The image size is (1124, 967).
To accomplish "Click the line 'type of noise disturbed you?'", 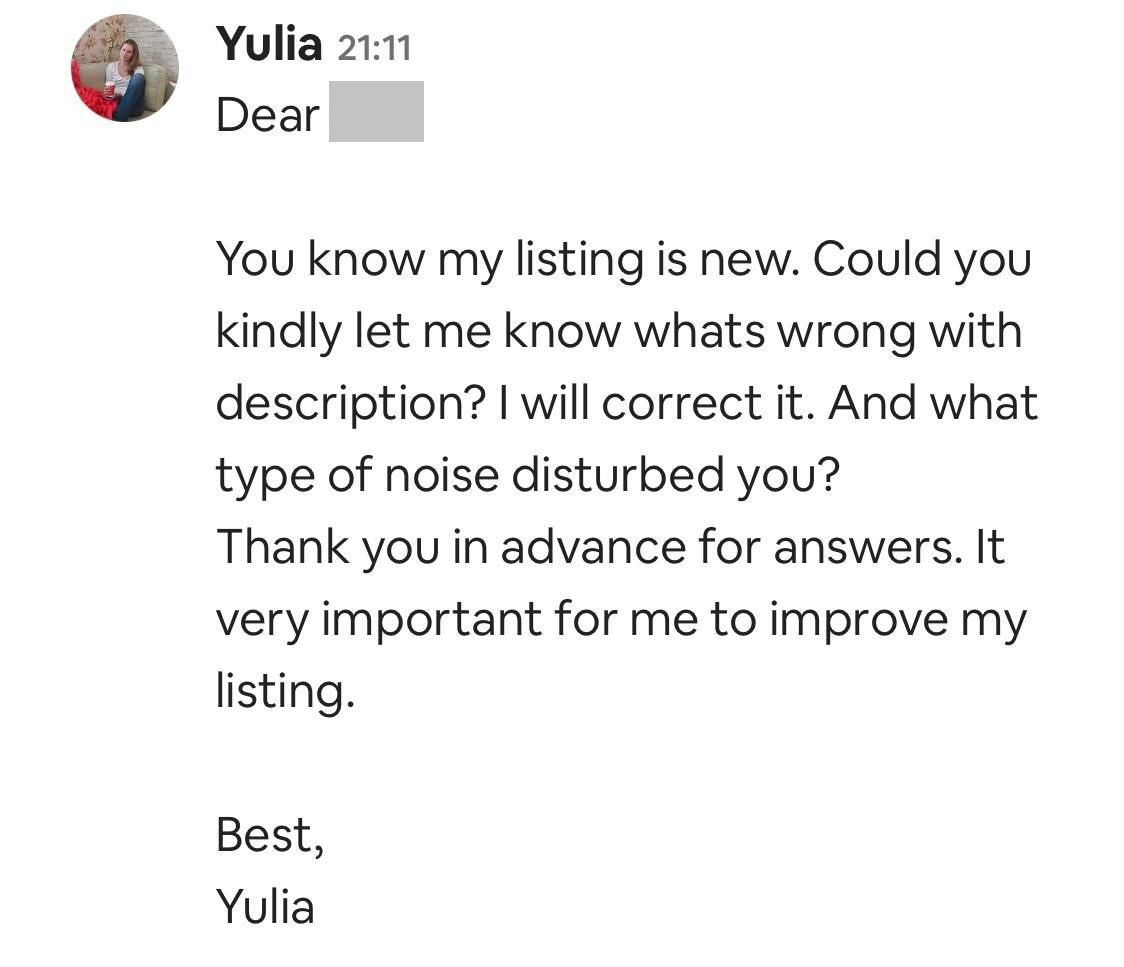I will tap(528, 477).
